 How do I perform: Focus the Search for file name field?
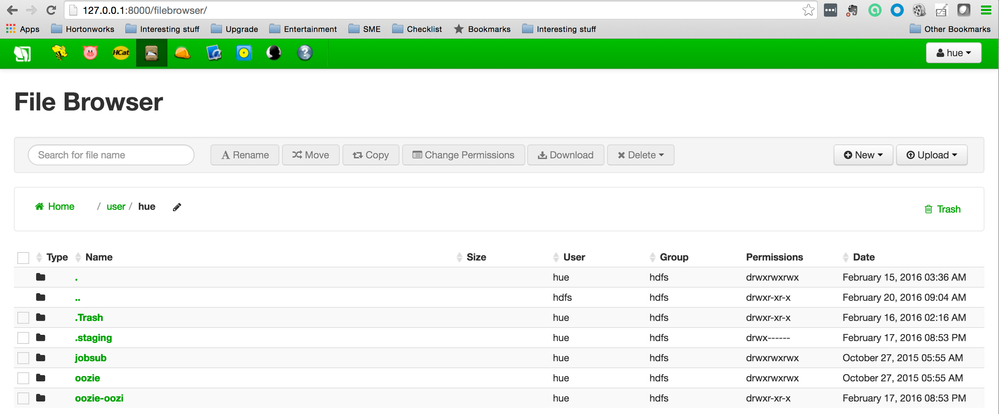point(110,155)
